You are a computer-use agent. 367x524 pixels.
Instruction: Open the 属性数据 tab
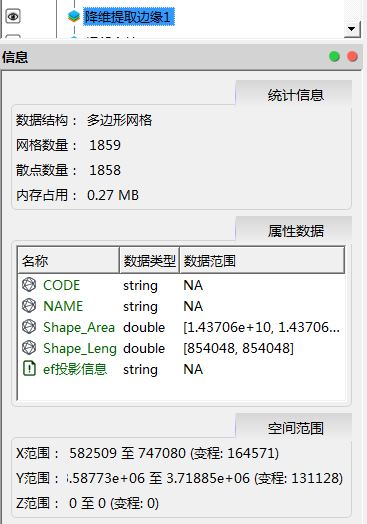click(294, 230)
